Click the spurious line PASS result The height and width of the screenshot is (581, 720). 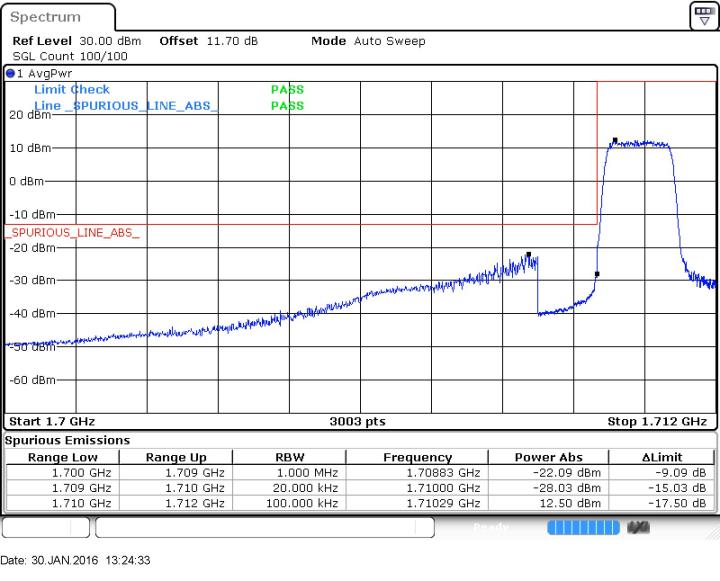coord(287,106)
